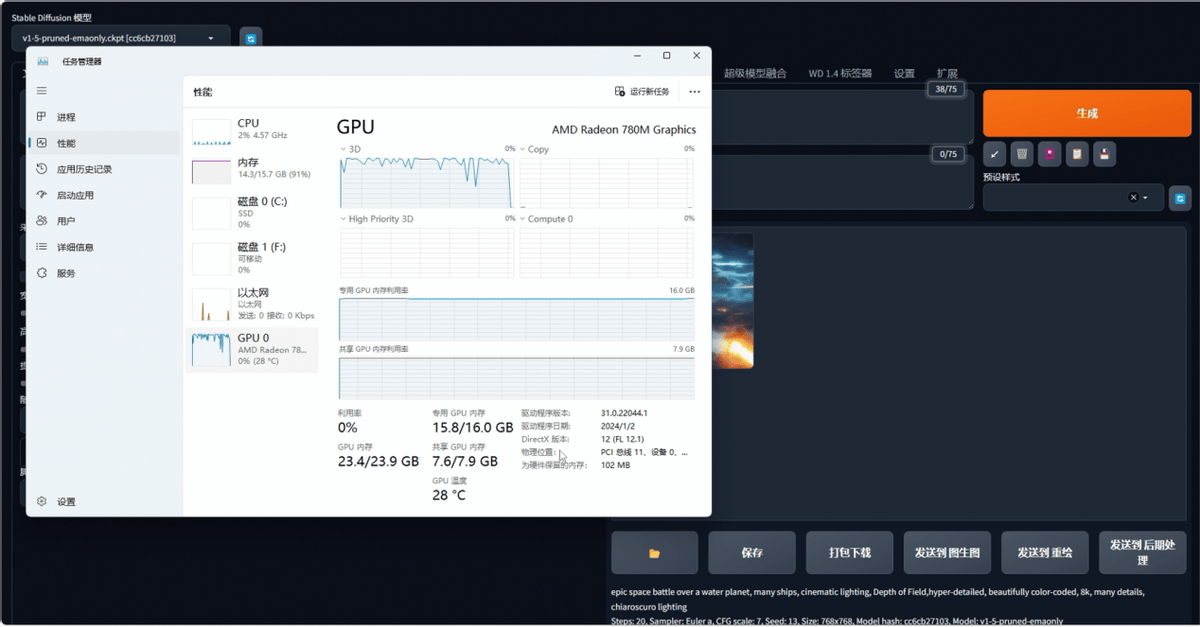Switch to WD 1.4 标签器 tab
This screenshot has width=1200, height=627.
coord(840,74)
